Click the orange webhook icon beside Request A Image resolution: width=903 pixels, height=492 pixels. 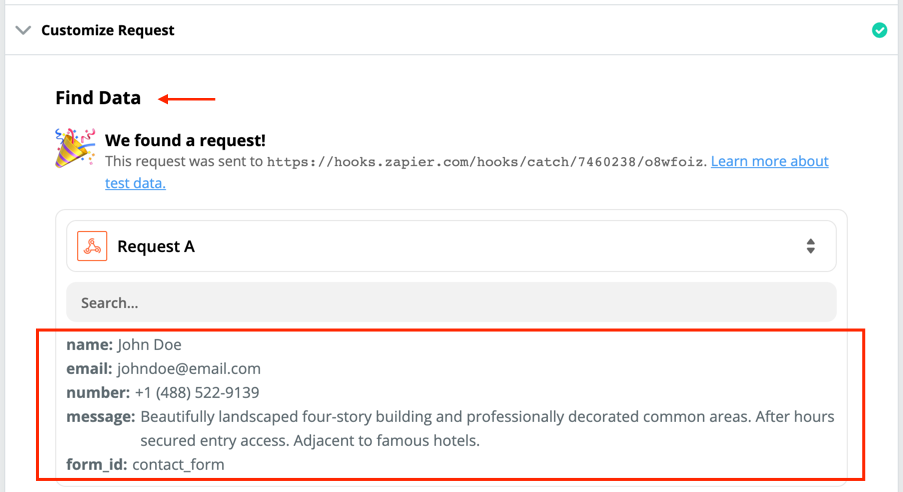coord(92,246)
